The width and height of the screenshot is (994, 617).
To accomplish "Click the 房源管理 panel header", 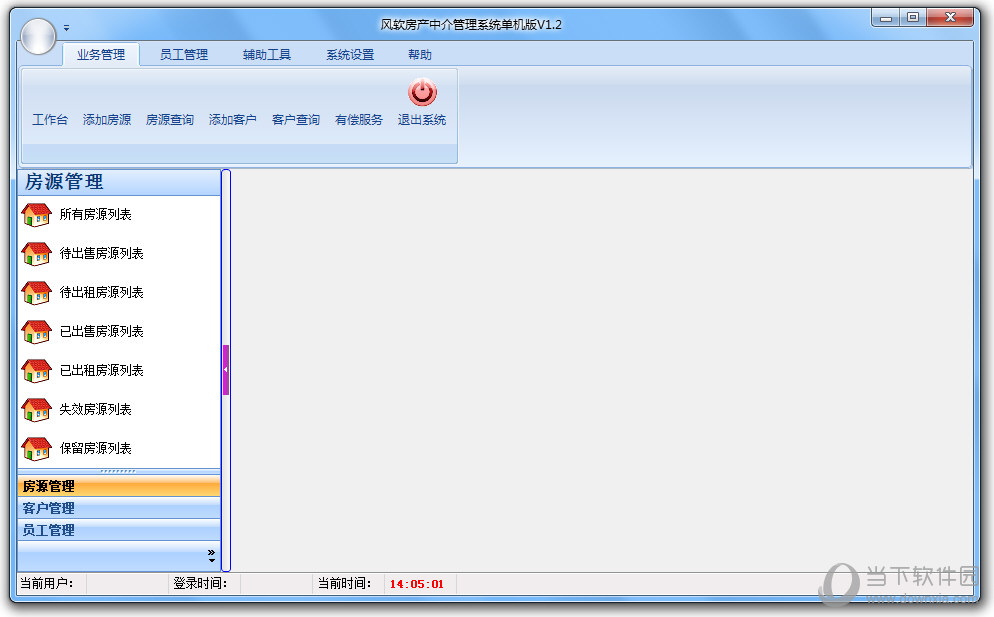I will coord(119,182).
